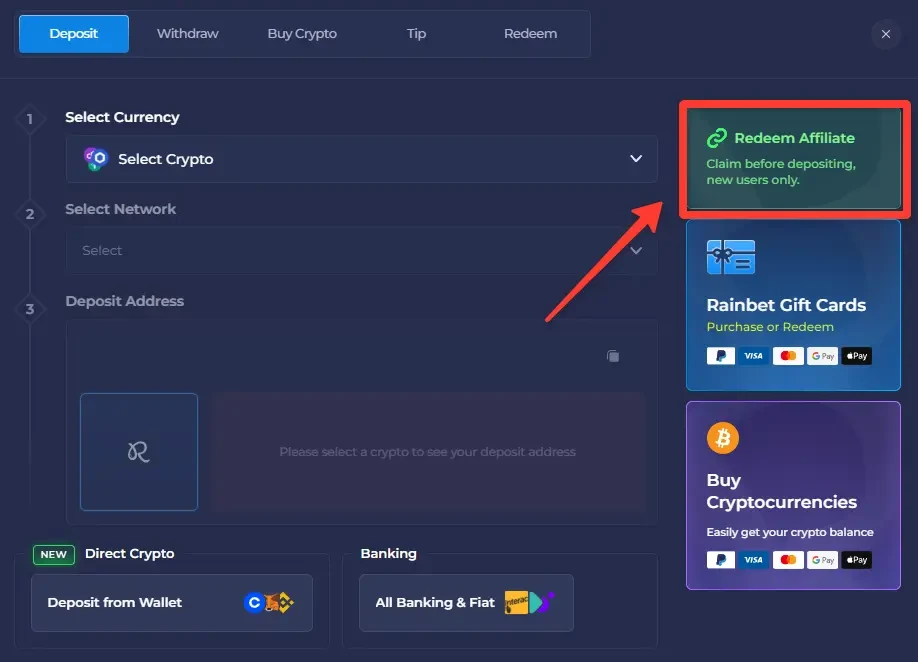This screenshot has width=918, height=662.
Task: Open the Rainbet Gift Cards card
Action: 793,305
